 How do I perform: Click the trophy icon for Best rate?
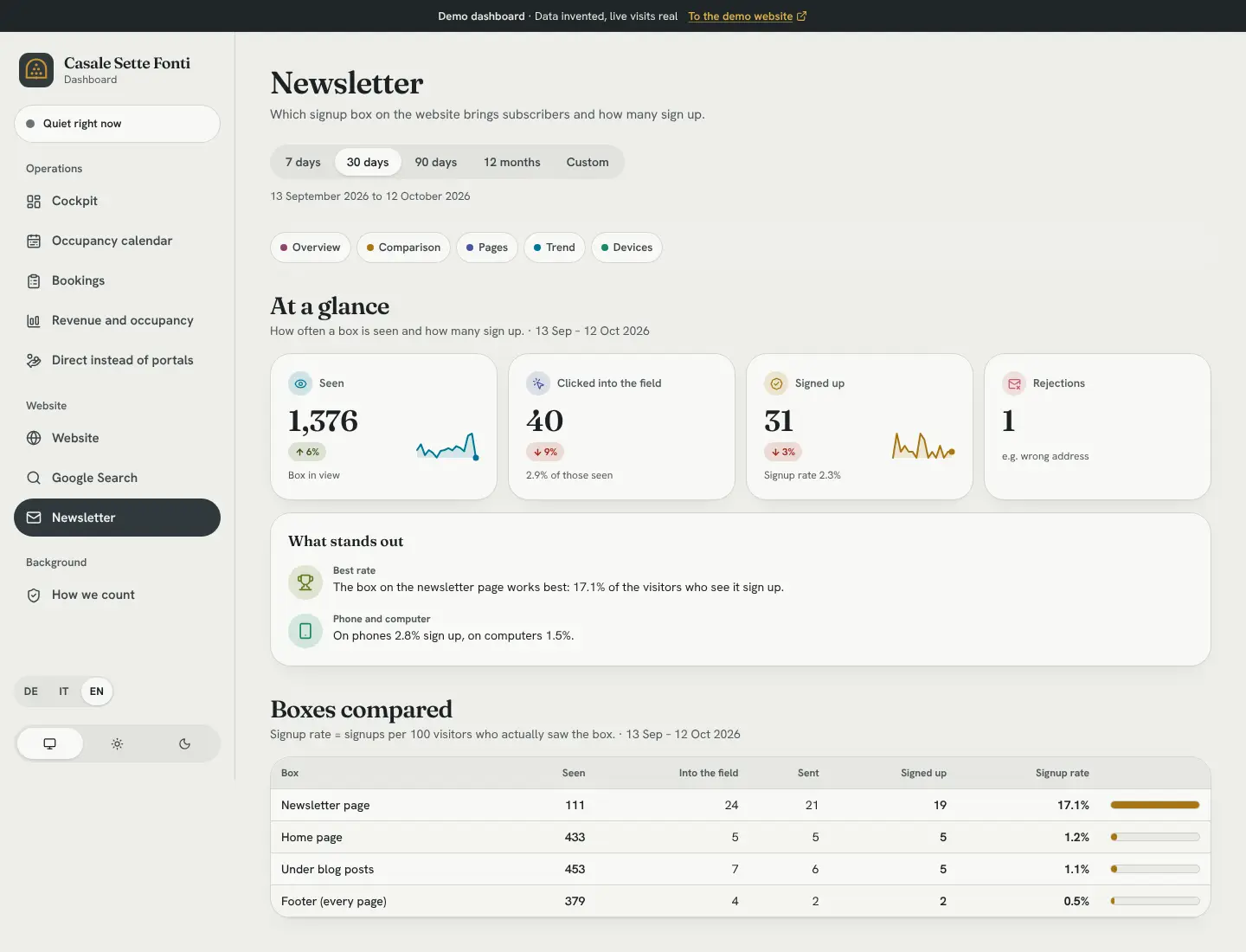(x=305, y=582)
